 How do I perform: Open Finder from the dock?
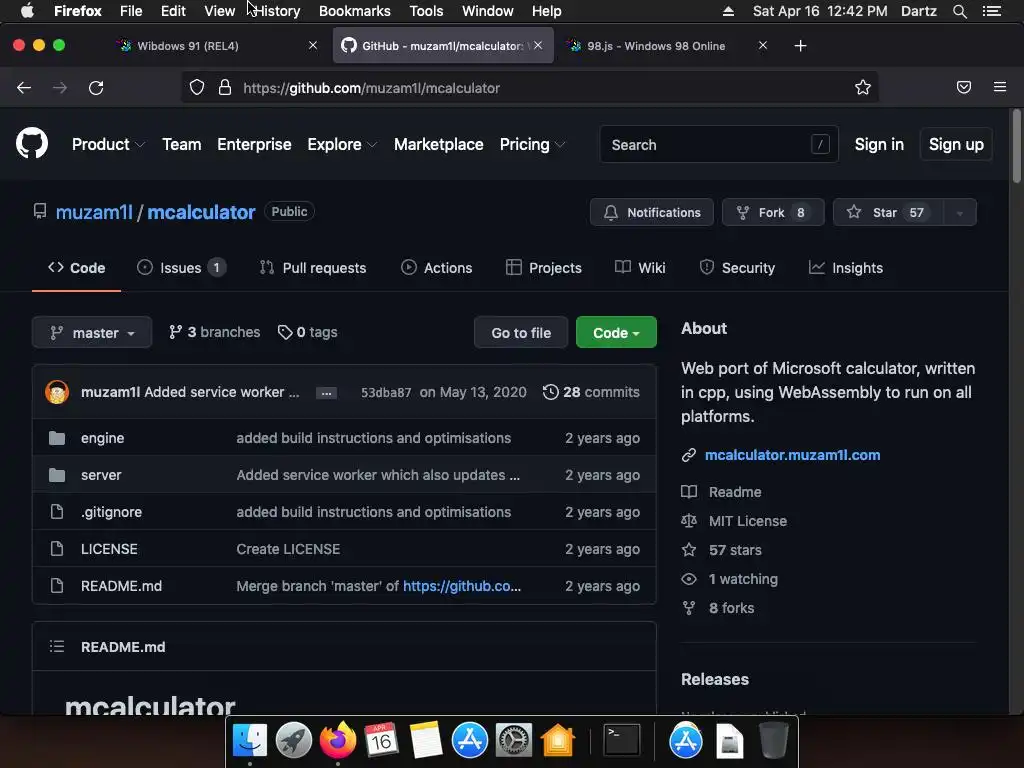click(249, 740)
